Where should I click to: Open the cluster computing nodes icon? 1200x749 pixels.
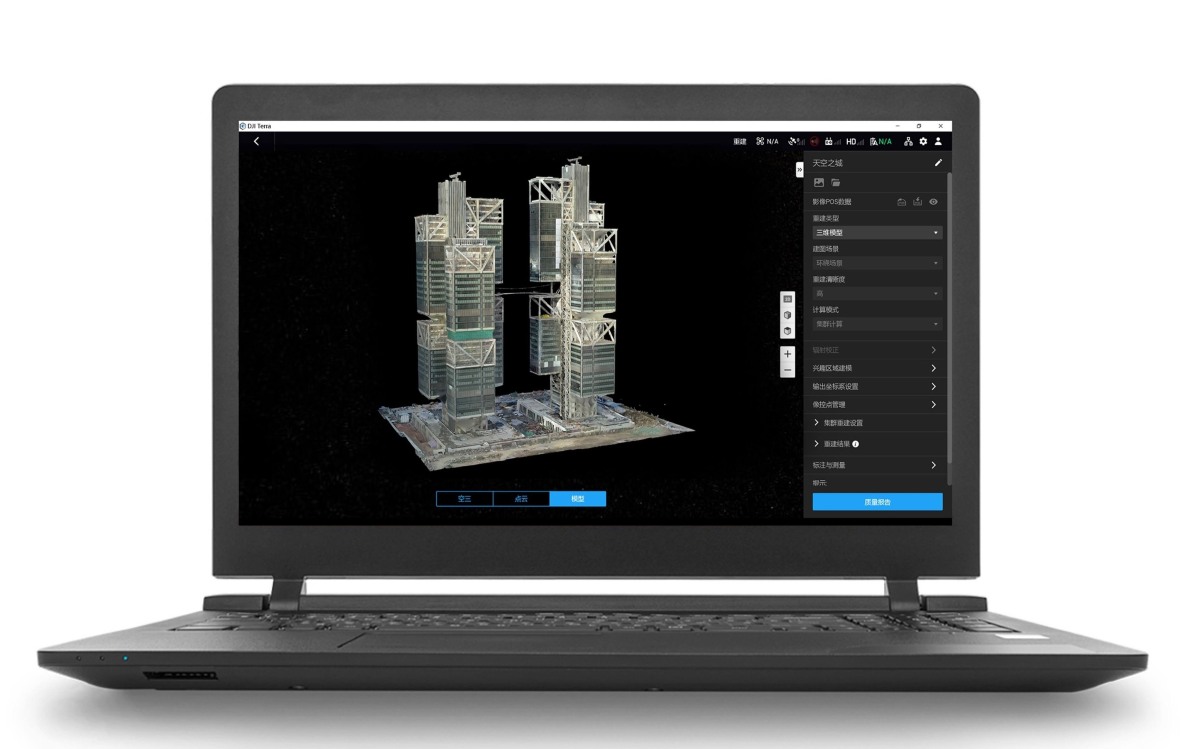point(908,141)
